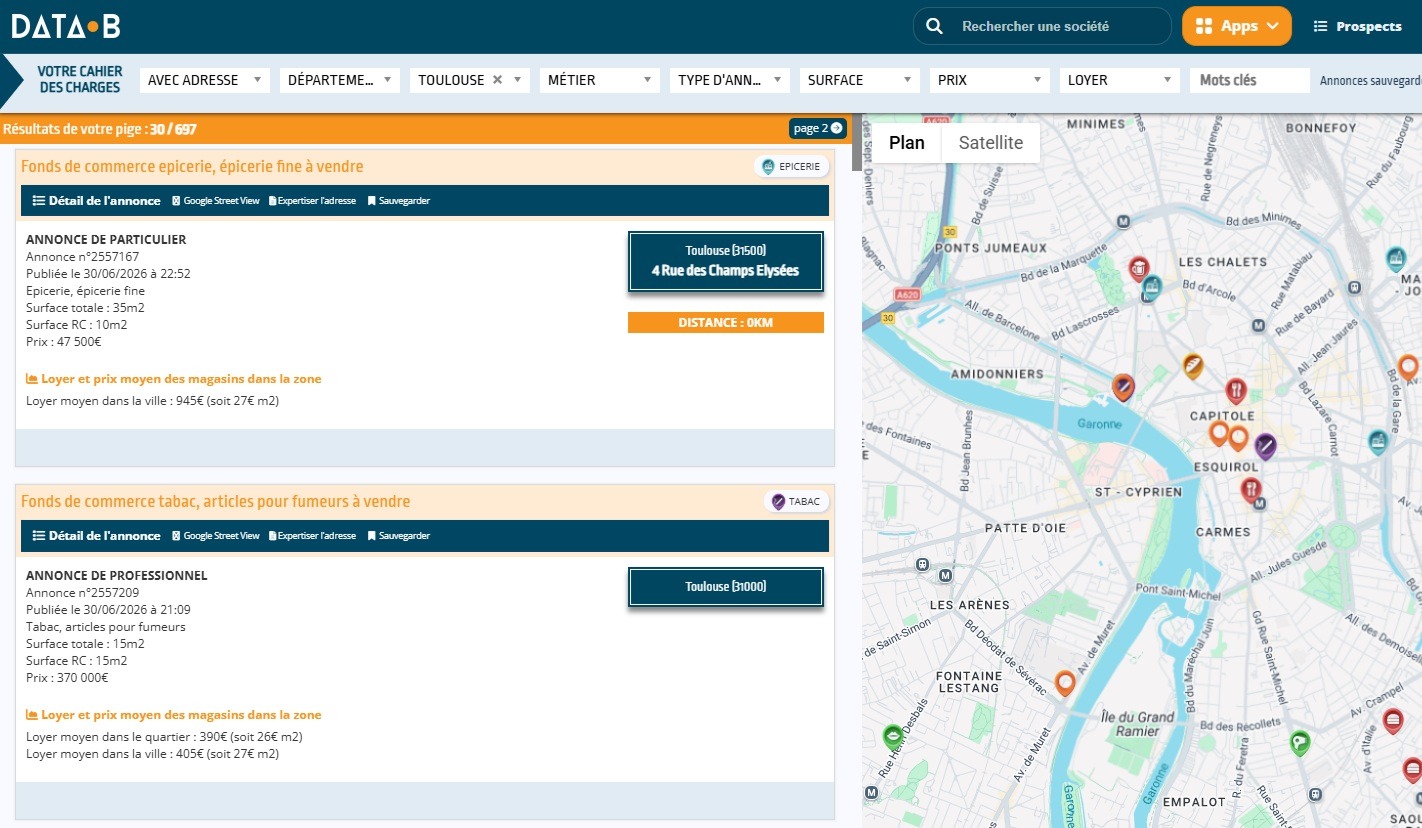Click the green hairdryer marker near Bd des Récollets
Viewport: 1422px width, 828px height.
pyautogui.click(x=1299, y=743)
